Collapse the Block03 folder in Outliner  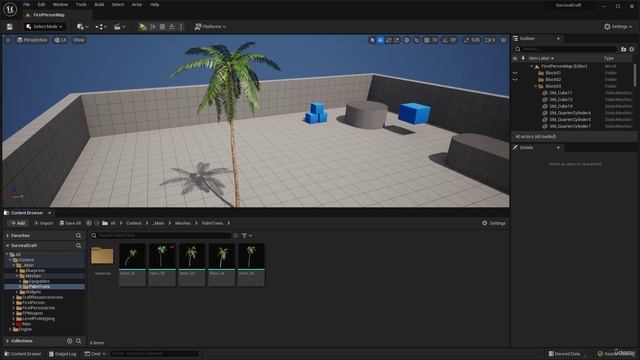(536, 87)
